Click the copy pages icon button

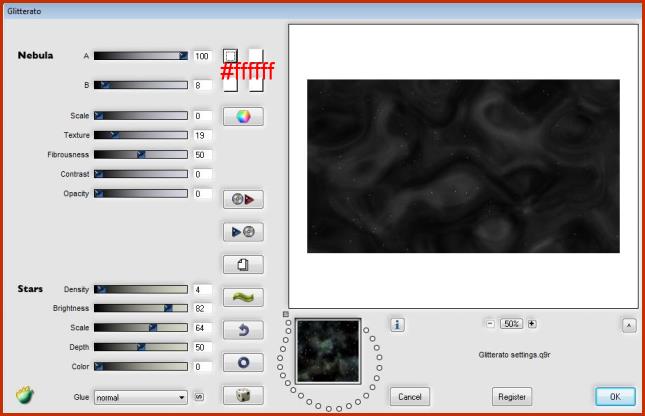(241, 264)
